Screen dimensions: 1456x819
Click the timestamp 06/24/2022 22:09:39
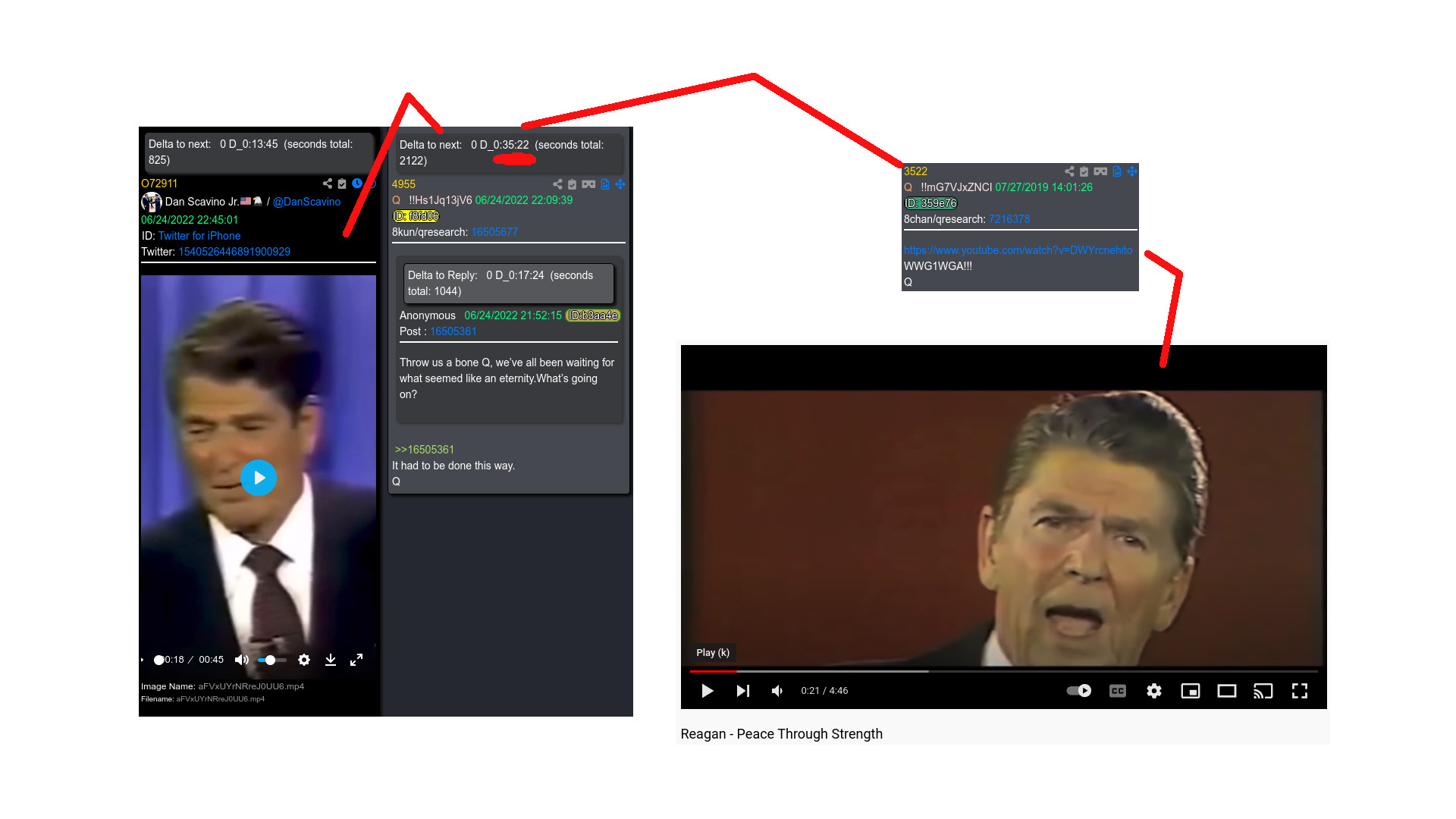point(524,200)
